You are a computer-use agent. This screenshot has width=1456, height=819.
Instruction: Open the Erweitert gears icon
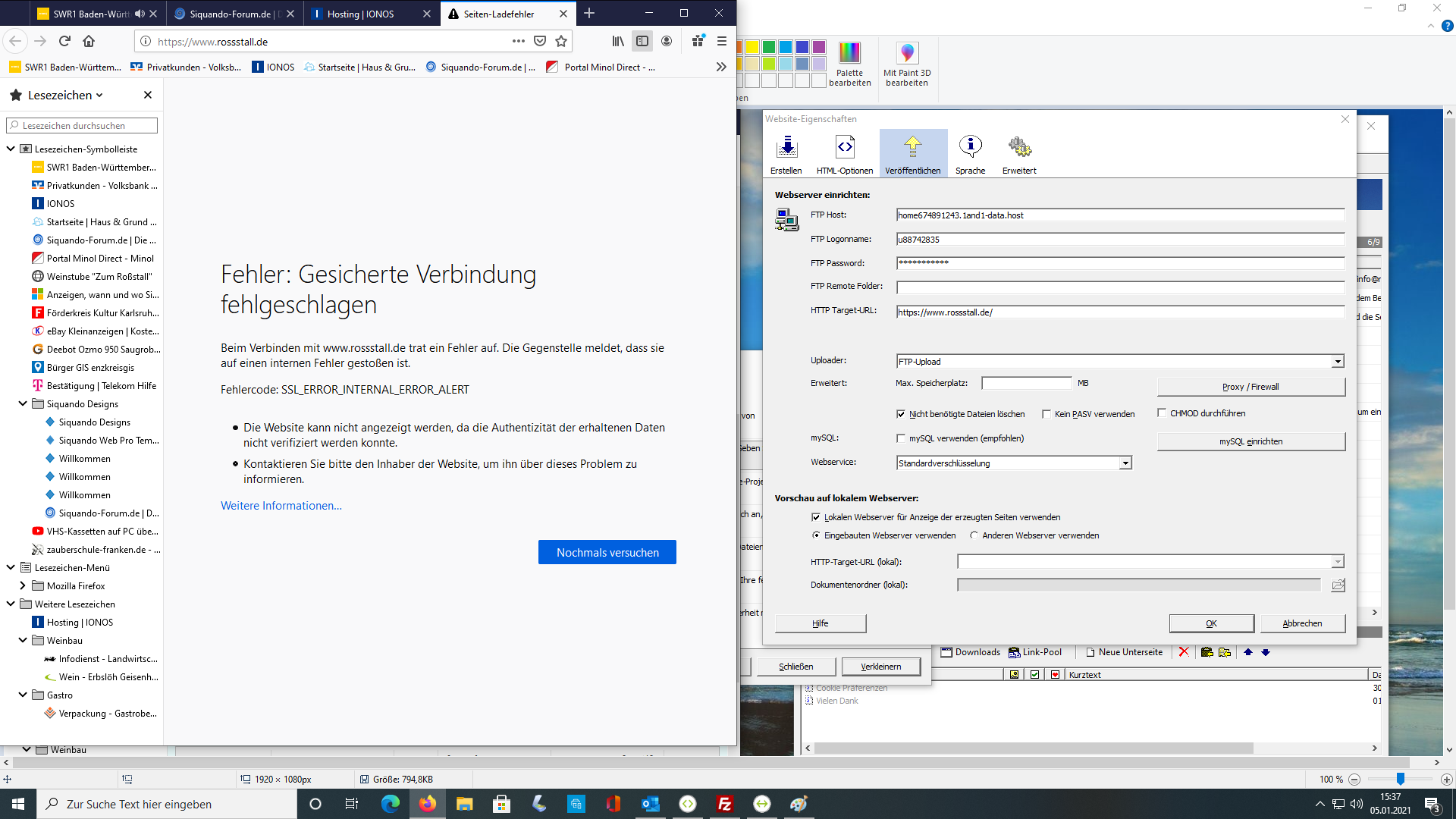coord(1019,148)
